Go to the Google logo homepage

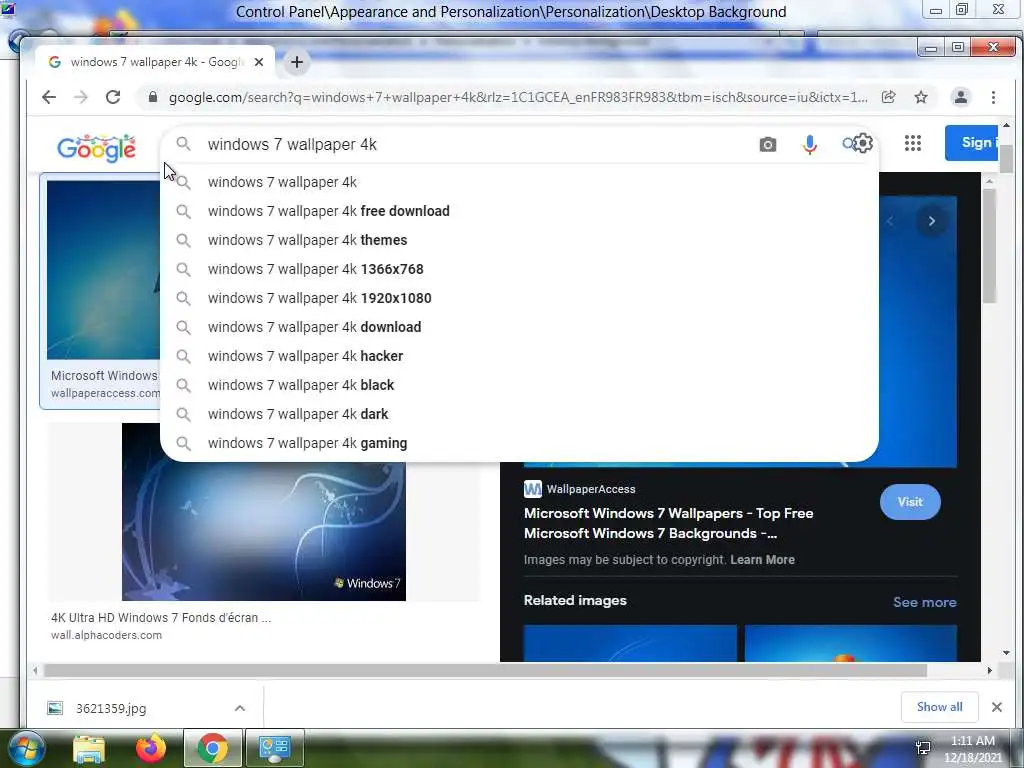pos(97,148)
